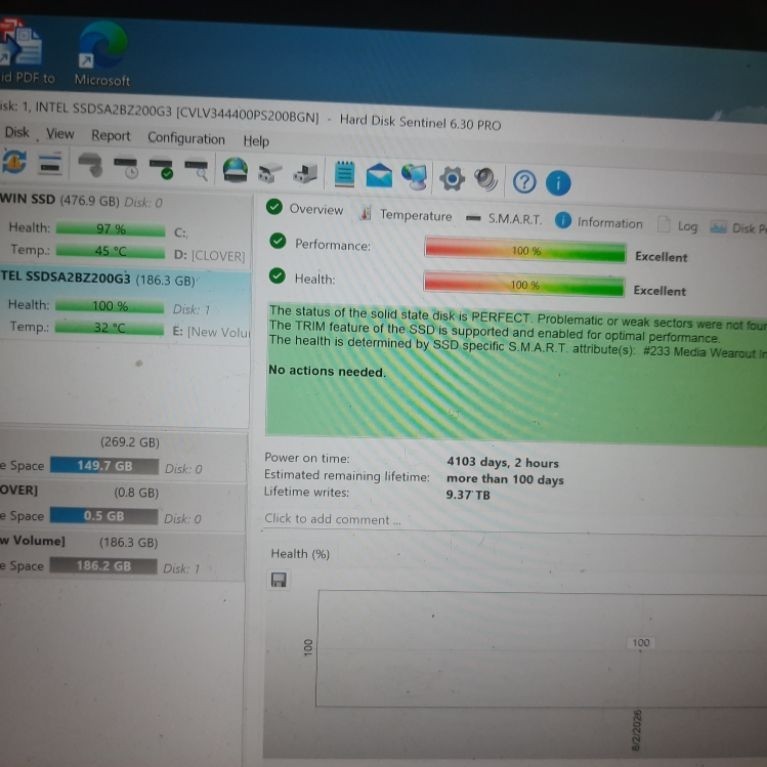Click the blue info circle toolbar icon
The width and height of the screenshot is (767, 767).
click(x=558, y=183)
